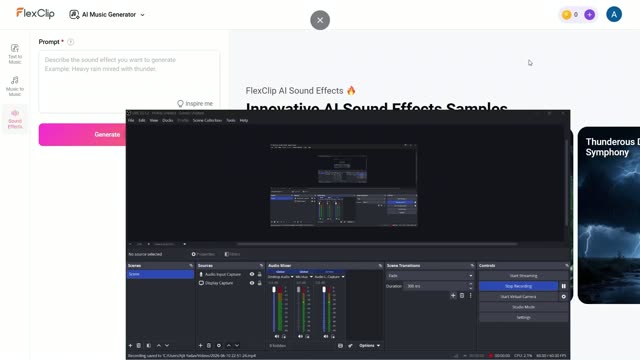Screen dimensions: 640x360
Task: Add a new source in Sources panel
Action: click(x=200, y=345)
